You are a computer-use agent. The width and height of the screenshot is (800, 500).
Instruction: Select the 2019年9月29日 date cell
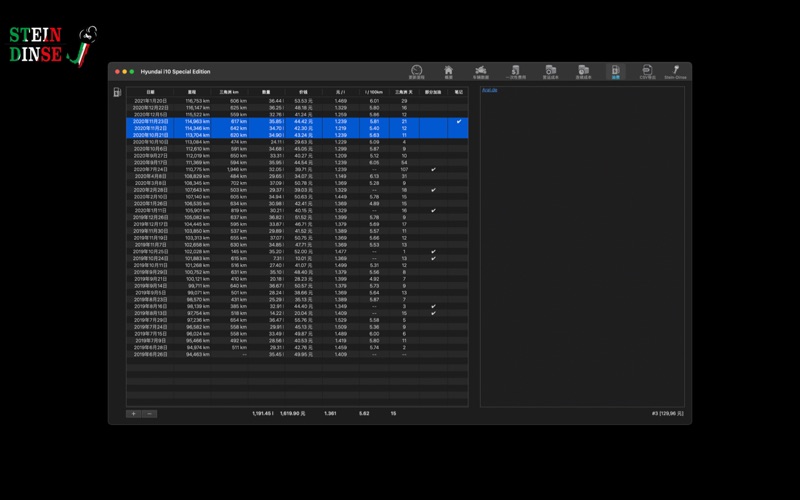pyautogui.click(x=151, y=272)
